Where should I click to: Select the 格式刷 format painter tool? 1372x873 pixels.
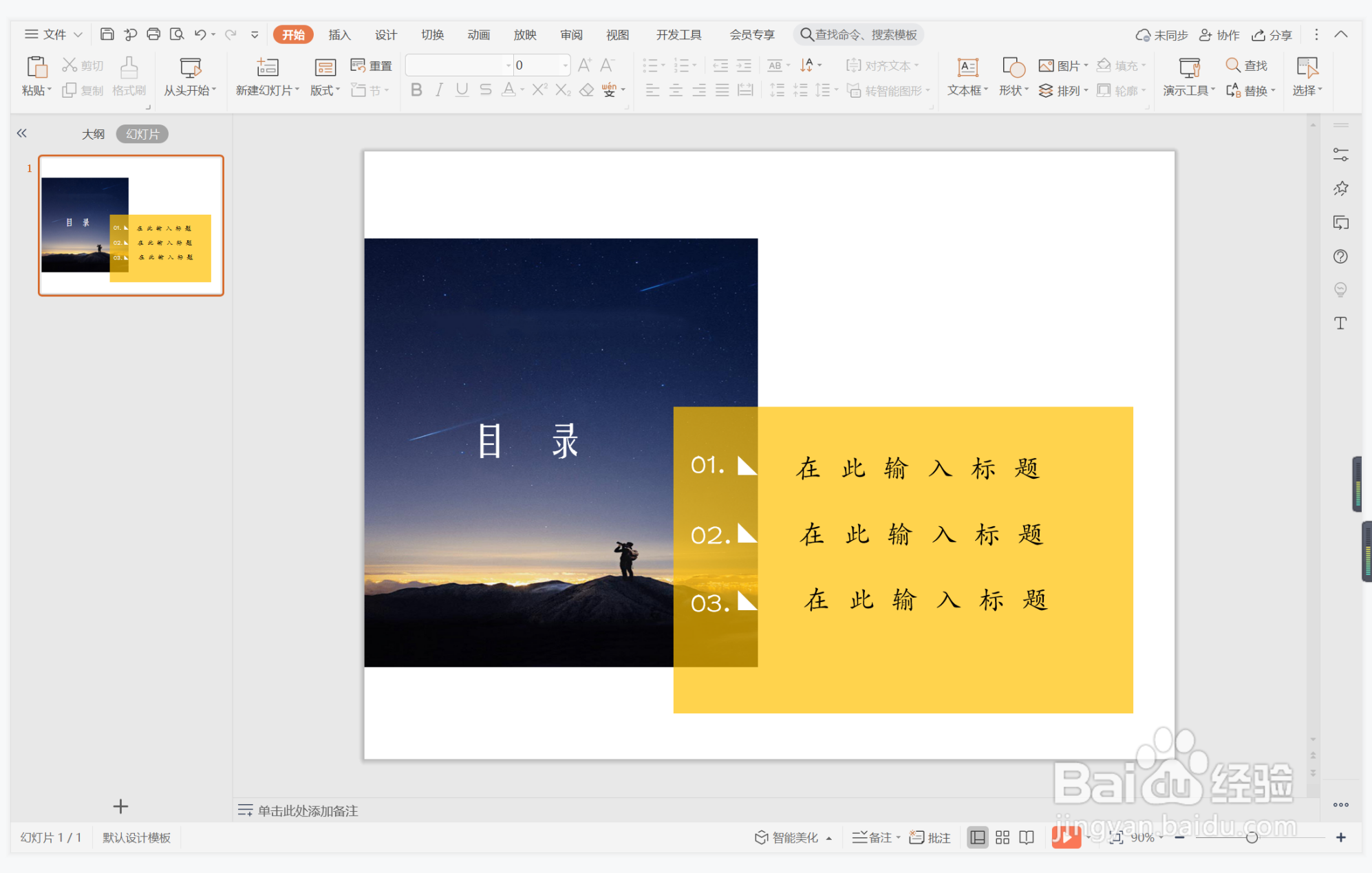pyautogui.click(x=128, y=76)
